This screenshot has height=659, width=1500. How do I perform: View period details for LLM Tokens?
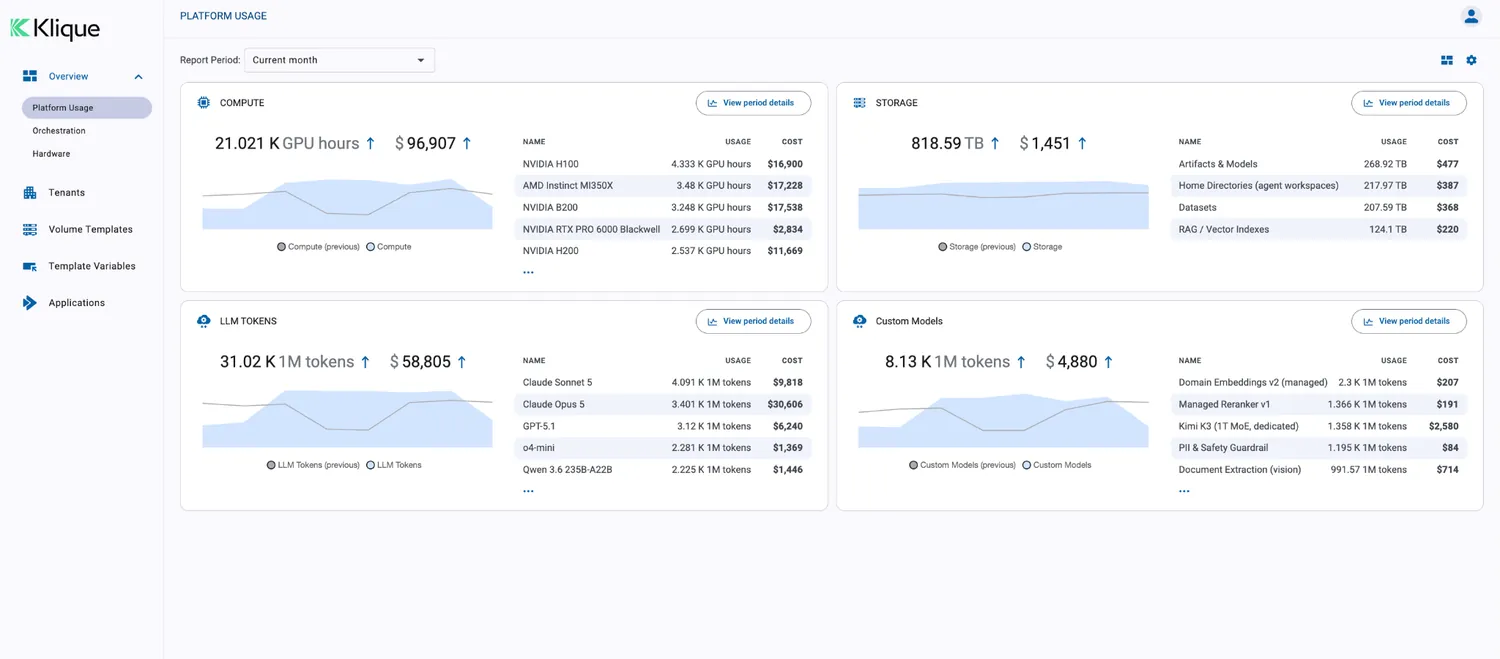point(753,321)
